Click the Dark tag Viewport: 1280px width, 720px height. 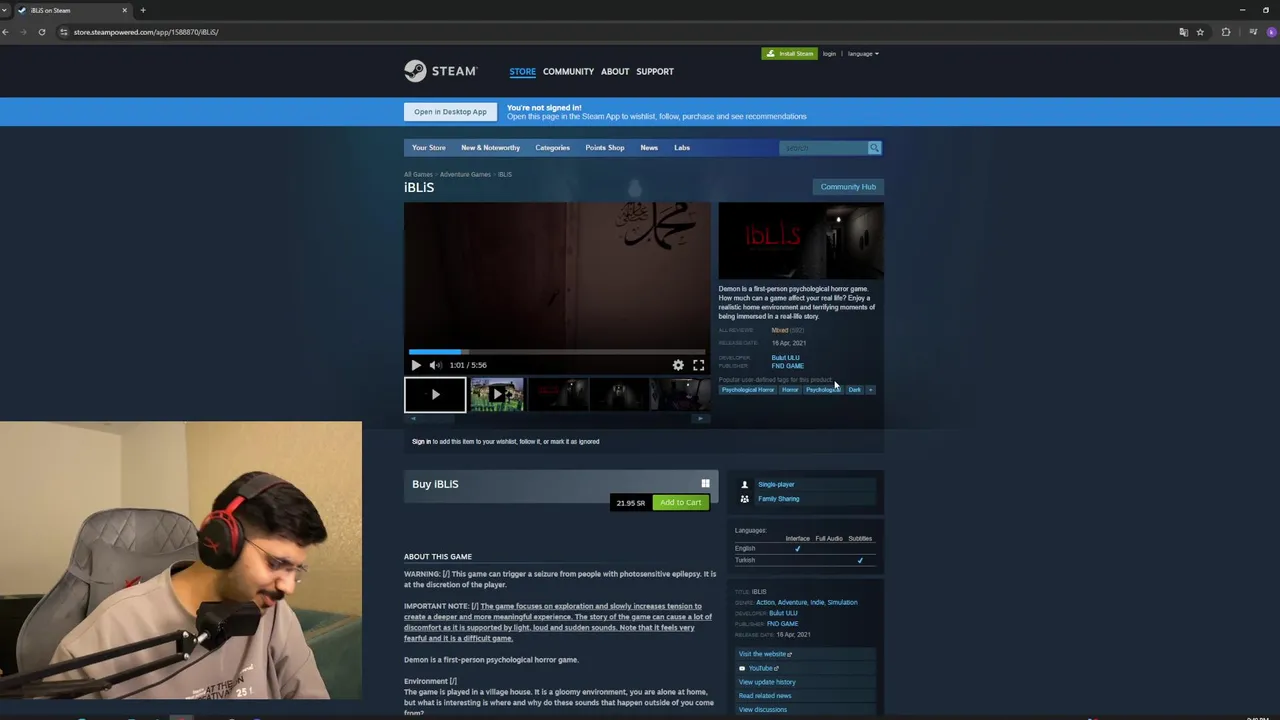click(x=854, y=390)
